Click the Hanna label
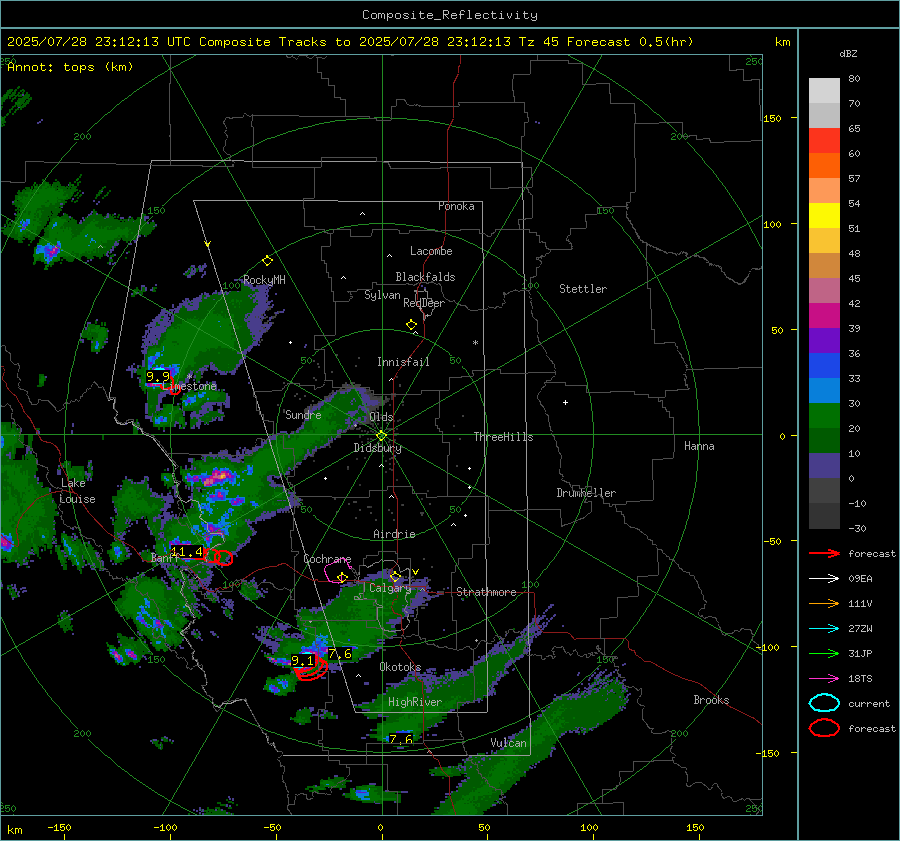This screenshot has width=900, height=841. coord(699,446)
